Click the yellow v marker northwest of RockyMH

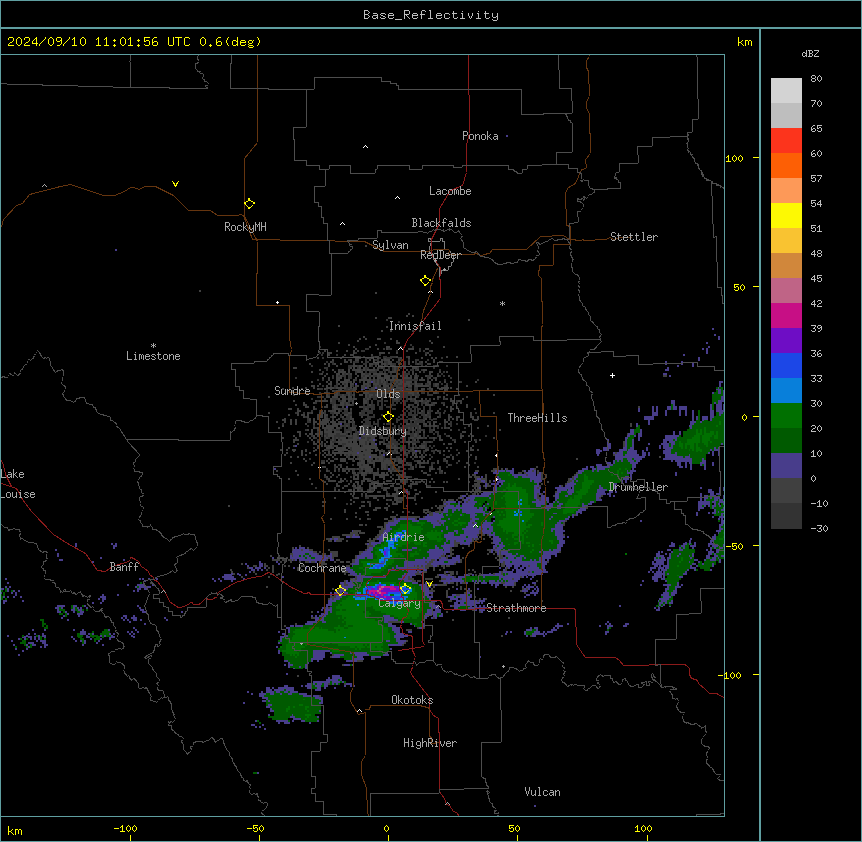[x=175, y=184]
